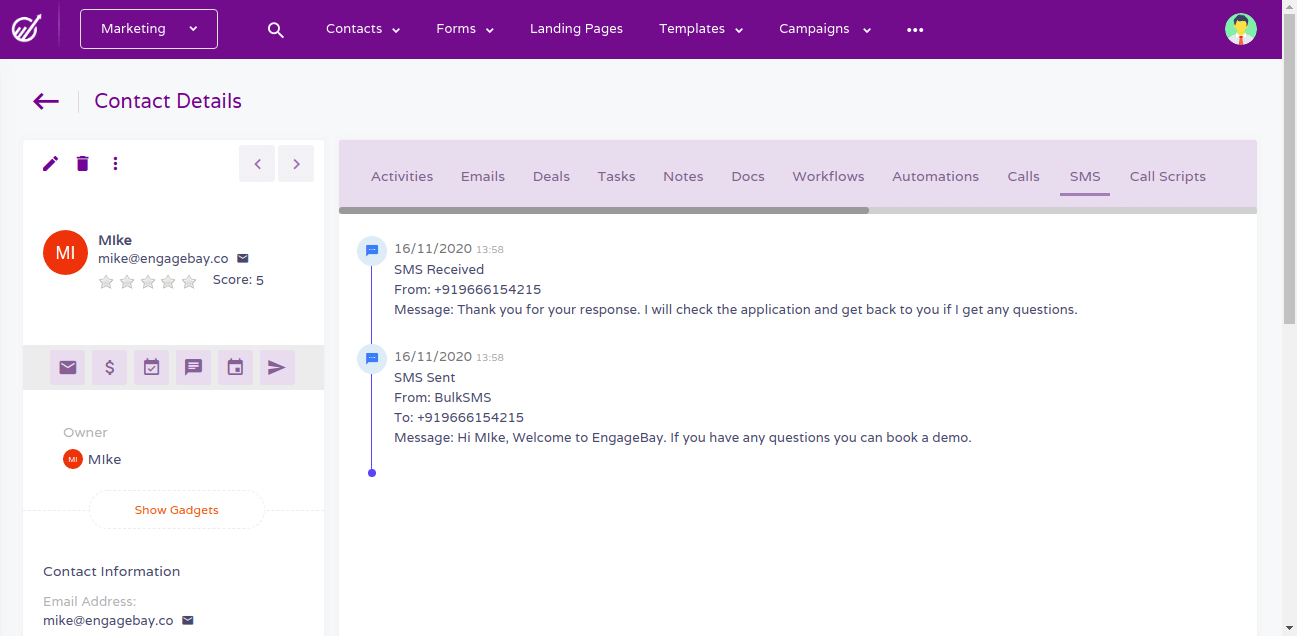Click the SMS Sent timeline icon
The image size is (1297, 636).
(x=372, y=358)
